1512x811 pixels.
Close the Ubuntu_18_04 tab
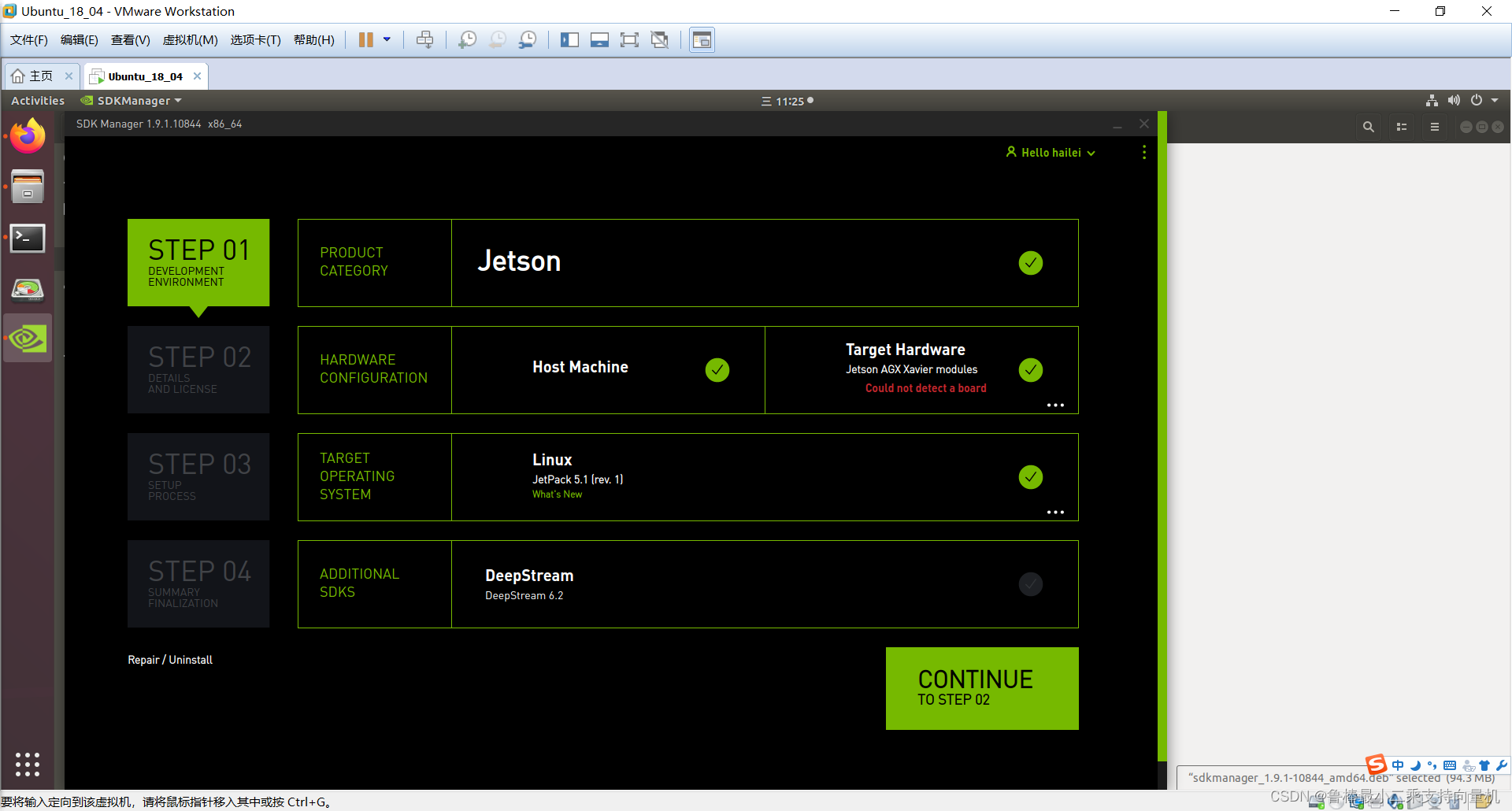point(197,76)
